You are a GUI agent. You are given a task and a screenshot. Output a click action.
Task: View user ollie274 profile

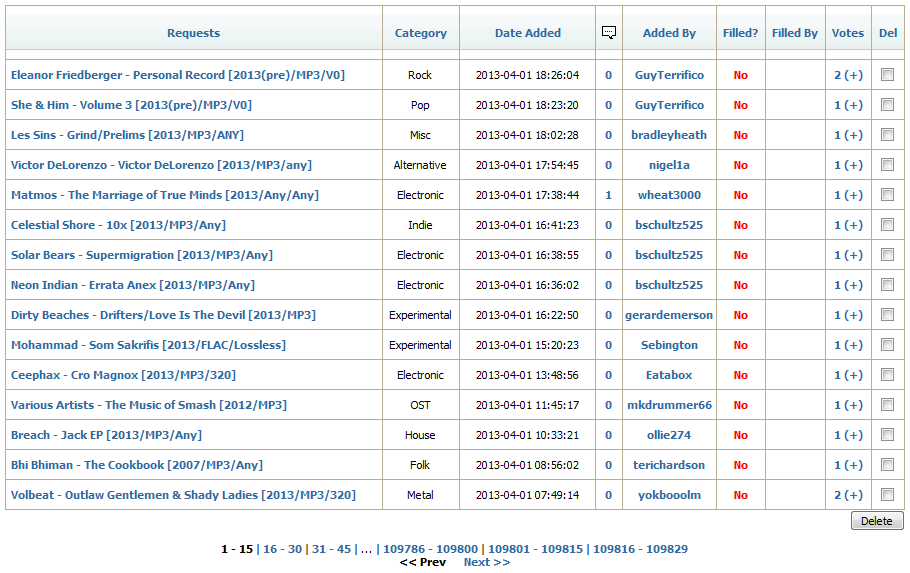[669, 435]
